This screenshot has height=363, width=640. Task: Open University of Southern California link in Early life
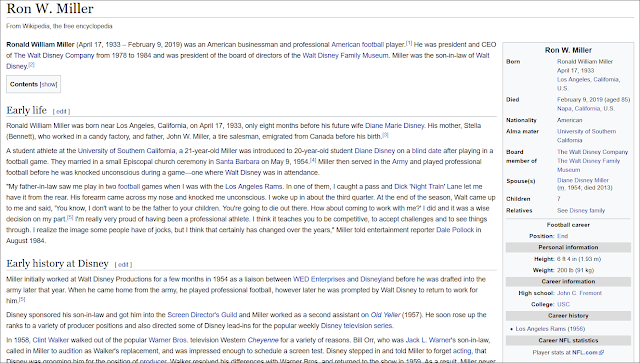[127, 151]
